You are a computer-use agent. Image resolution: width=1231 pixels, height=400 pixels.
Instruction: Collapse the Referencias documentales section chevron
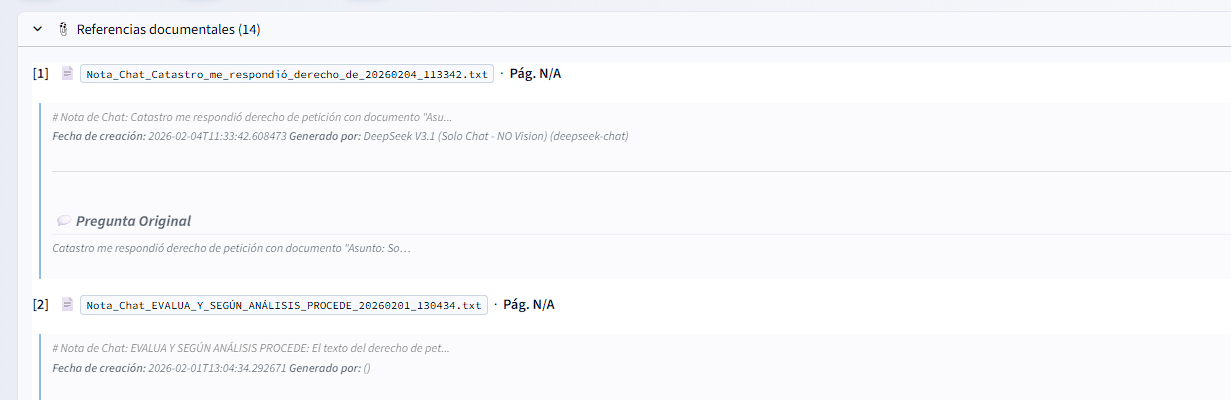(x=37, y=30)
